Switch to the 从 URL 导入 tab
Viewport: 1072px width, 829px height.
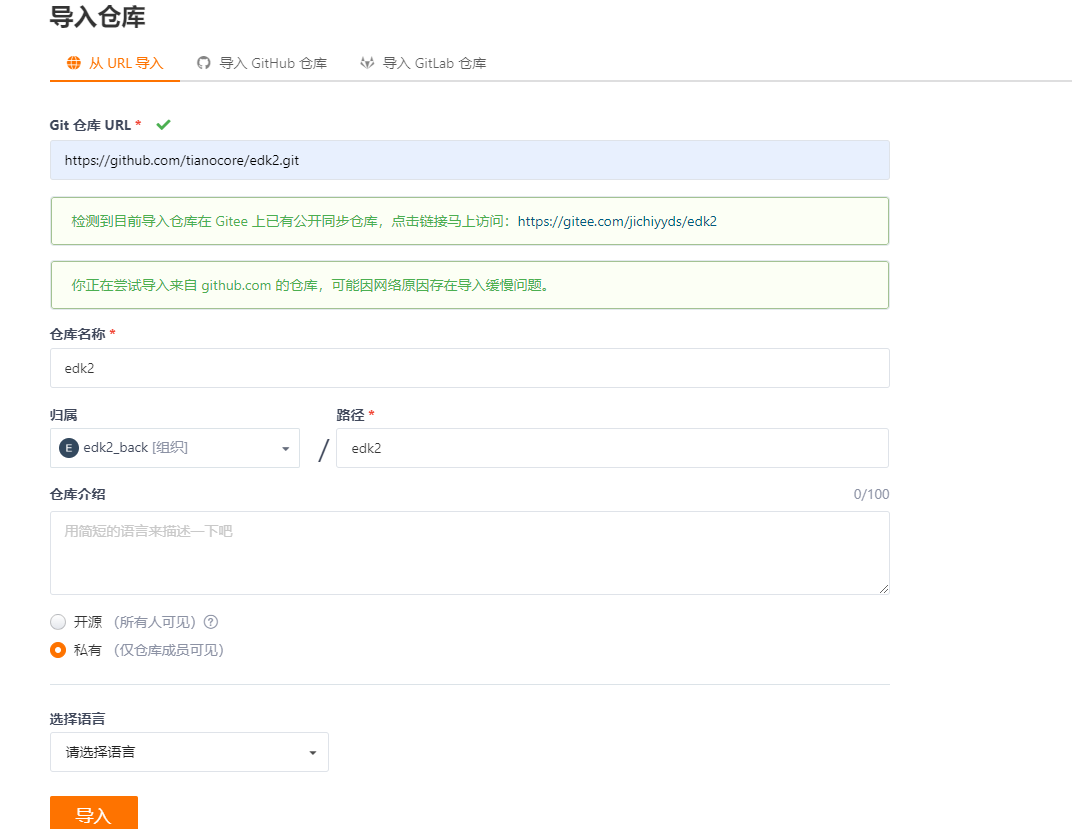(115, 64)
